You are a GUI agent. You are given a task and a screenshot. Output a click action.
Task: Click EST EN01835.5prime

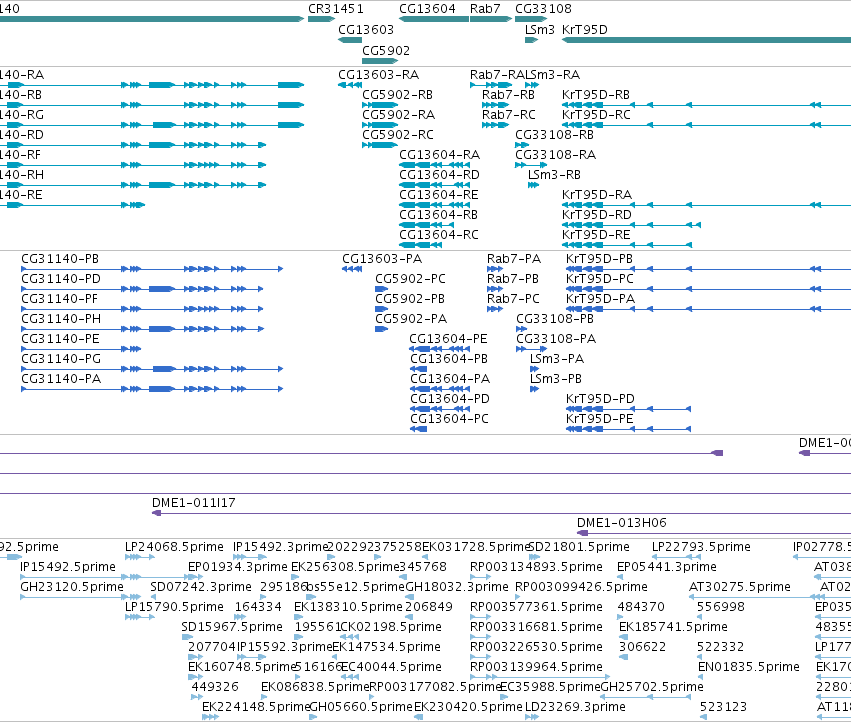(700, 677)
